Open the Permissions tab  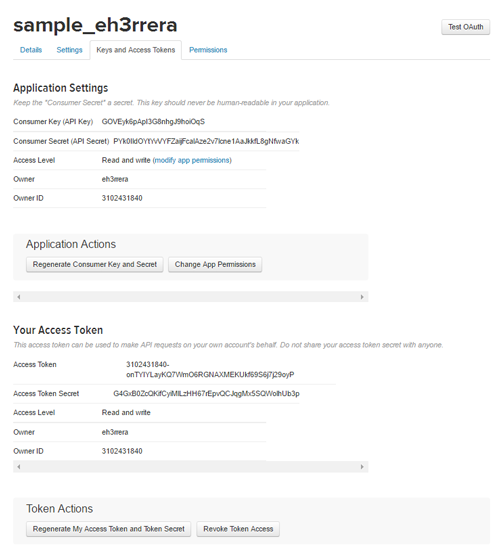click(208, 50)
